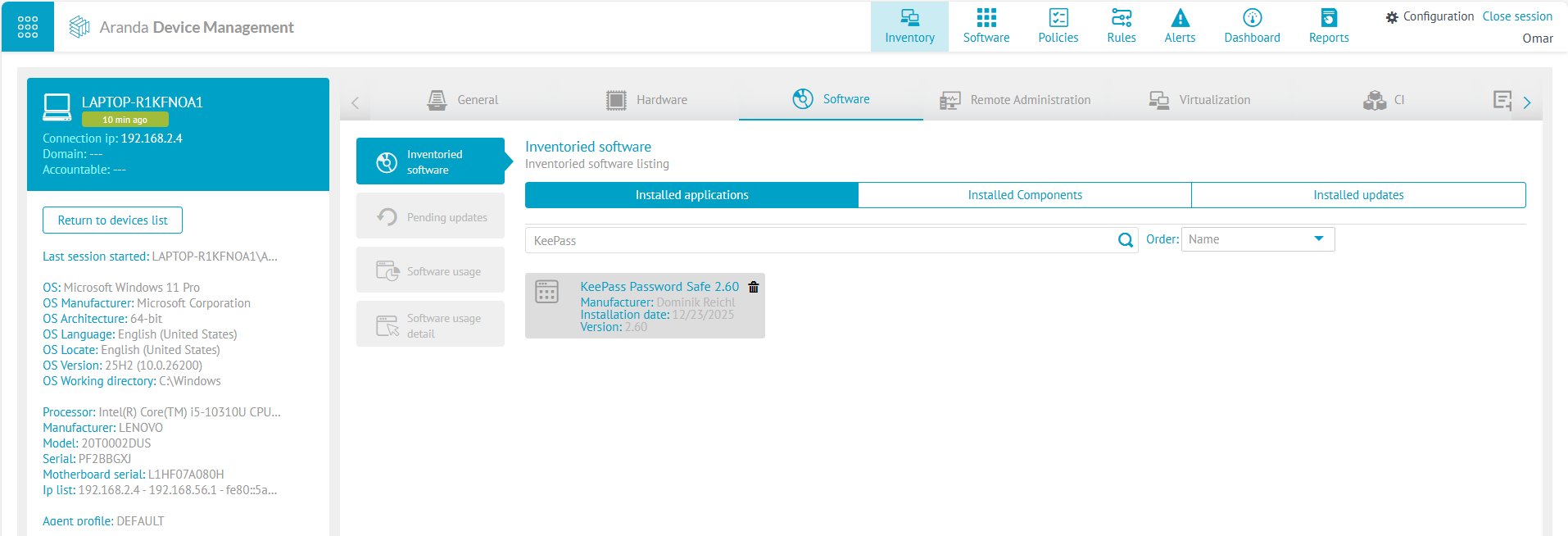The width and height of the screenshot is (1568, 536).
Task: Open the app launcher grid icon
Action: click(x=28, y=26)
